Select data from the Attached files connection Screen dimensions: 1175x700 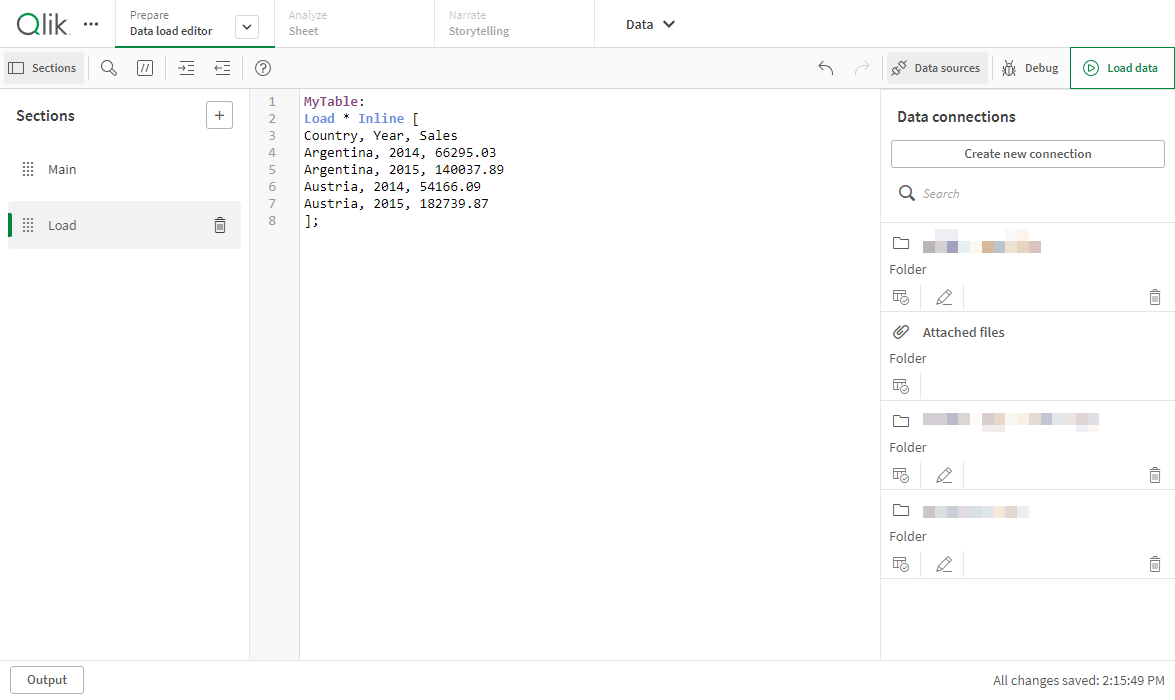(900, 385)
